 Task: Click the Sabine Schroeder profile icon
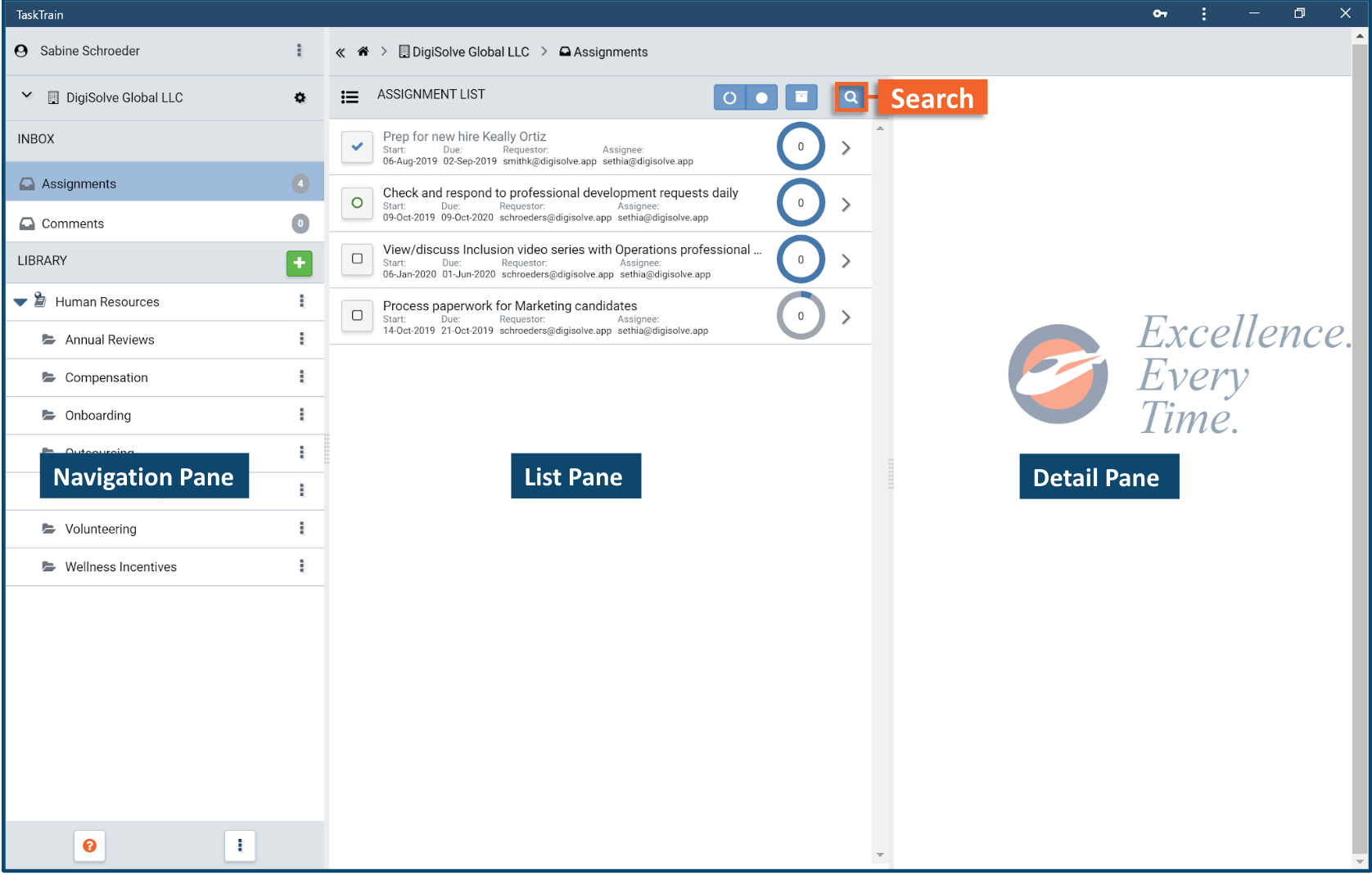tap(22, 51)
